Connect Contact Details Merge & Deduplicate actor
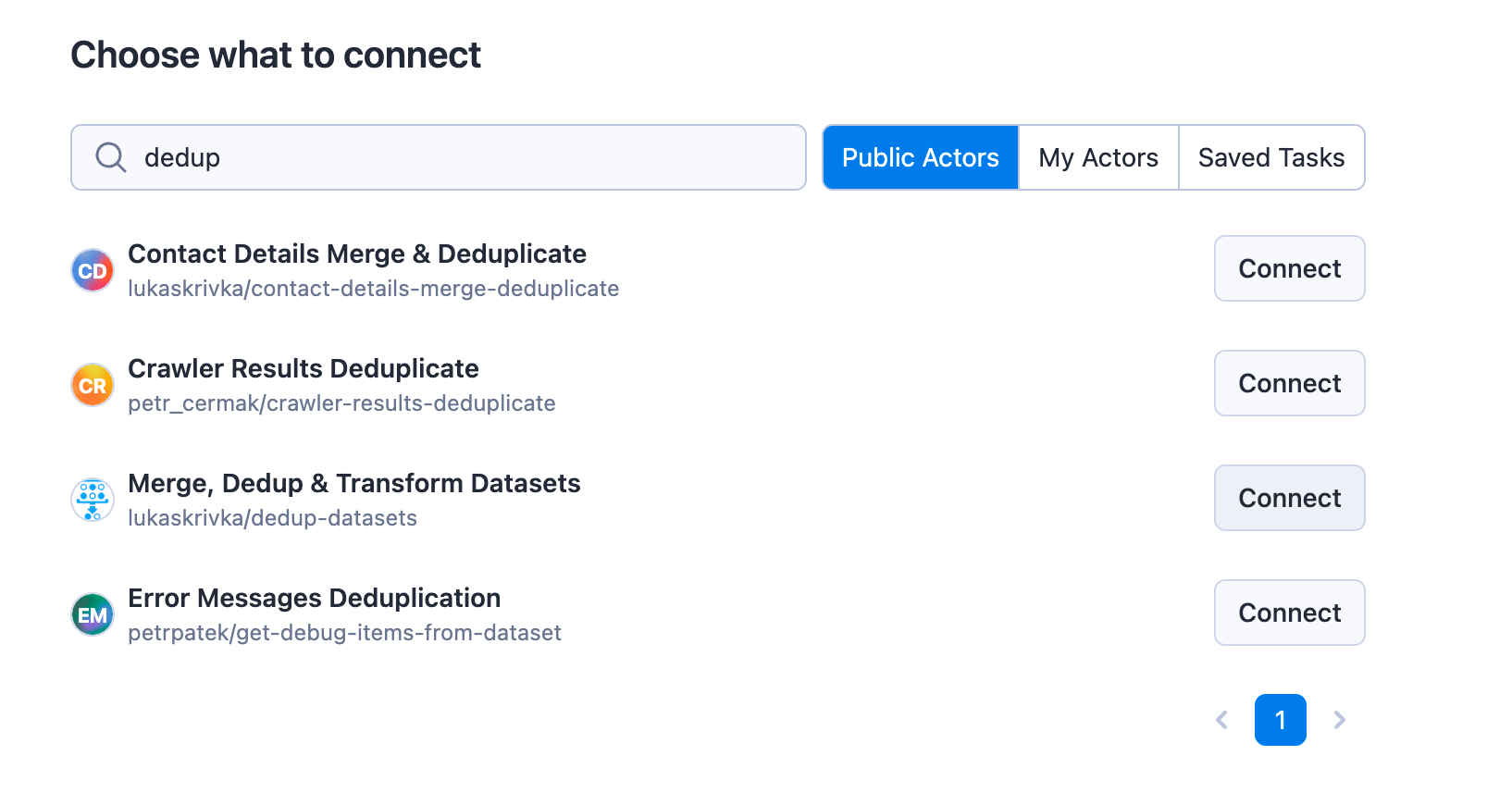1512x805 pixels. 1290,268
